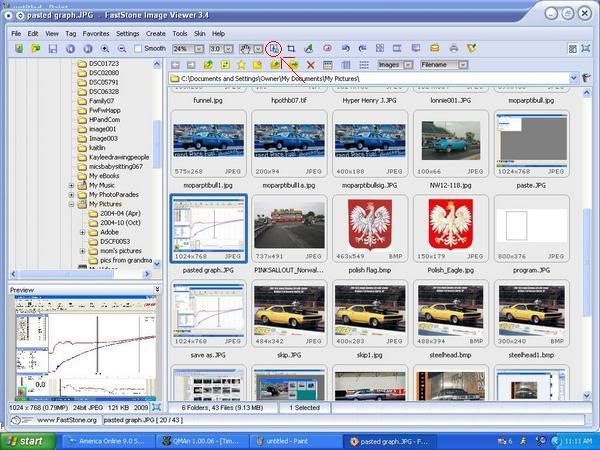
Task: Select the skip.JPG yellow car thumbnail
Action: point(289,313)
